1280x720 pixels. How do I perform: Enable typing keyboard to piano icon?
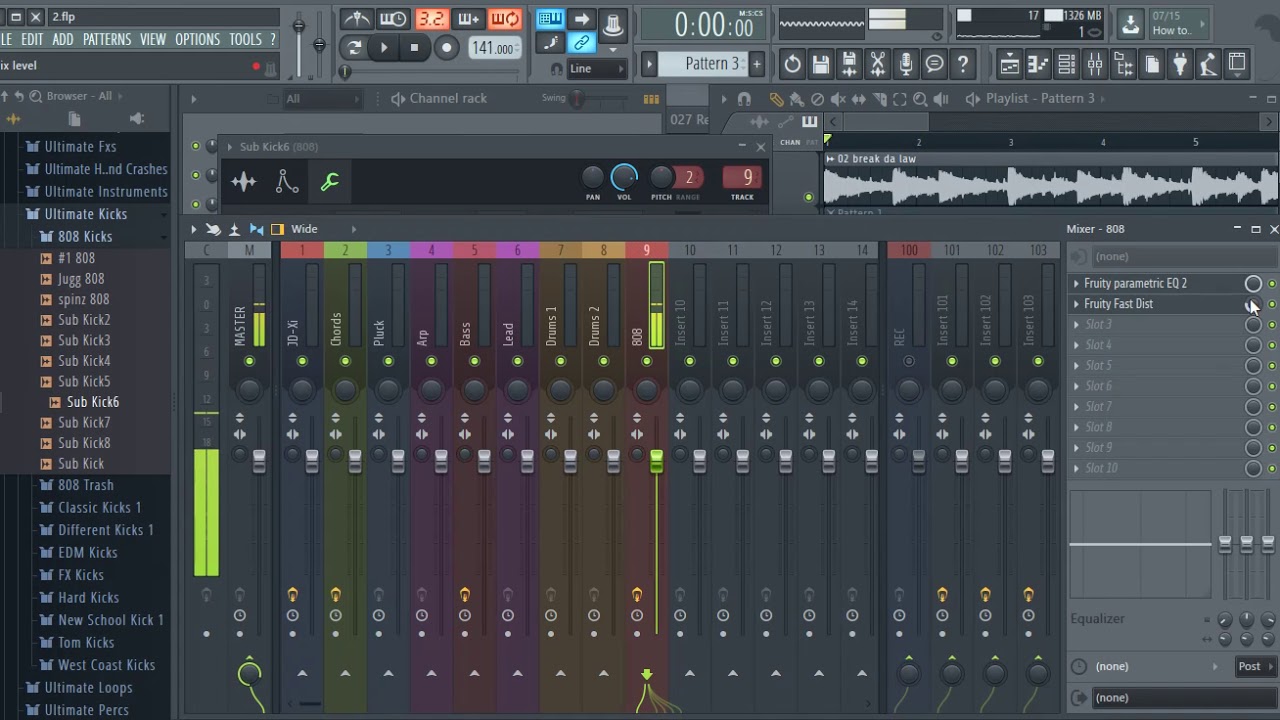click(x=550, y=20)
